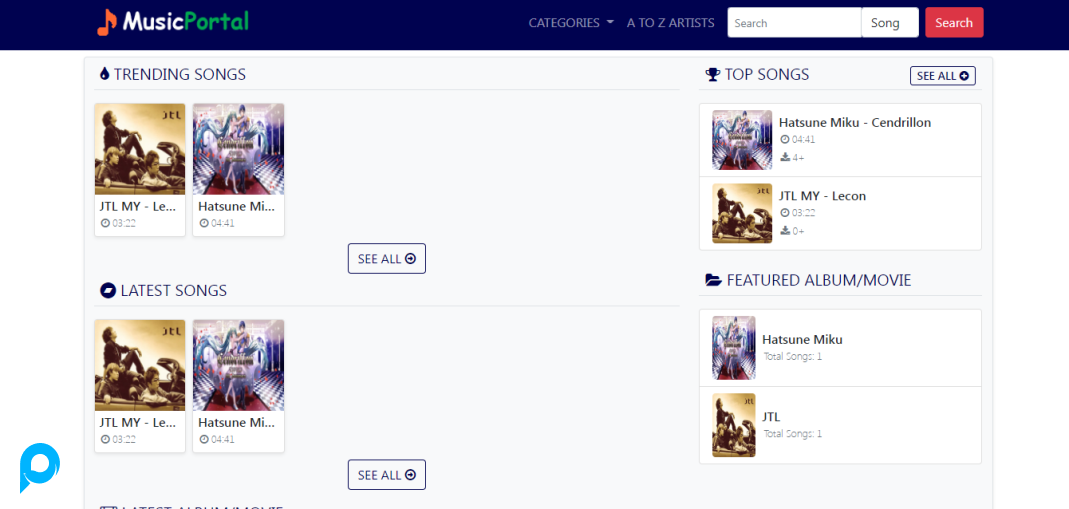1069x509 pixels.
Task: Focus the Search text field
Action: 794,22
